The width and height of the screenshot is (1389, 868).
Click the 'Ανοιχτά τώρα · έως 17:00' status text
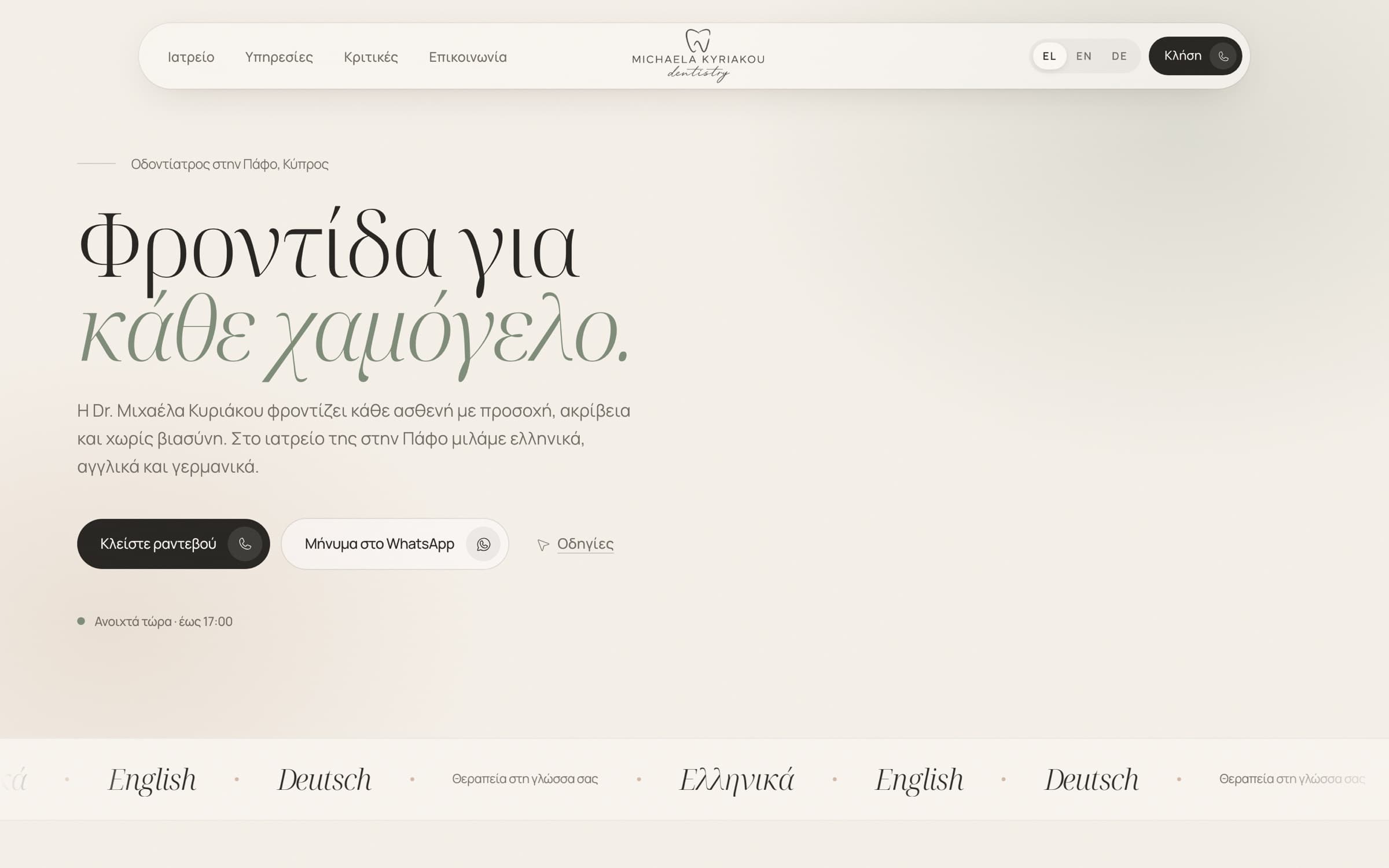tap(163, 621)
